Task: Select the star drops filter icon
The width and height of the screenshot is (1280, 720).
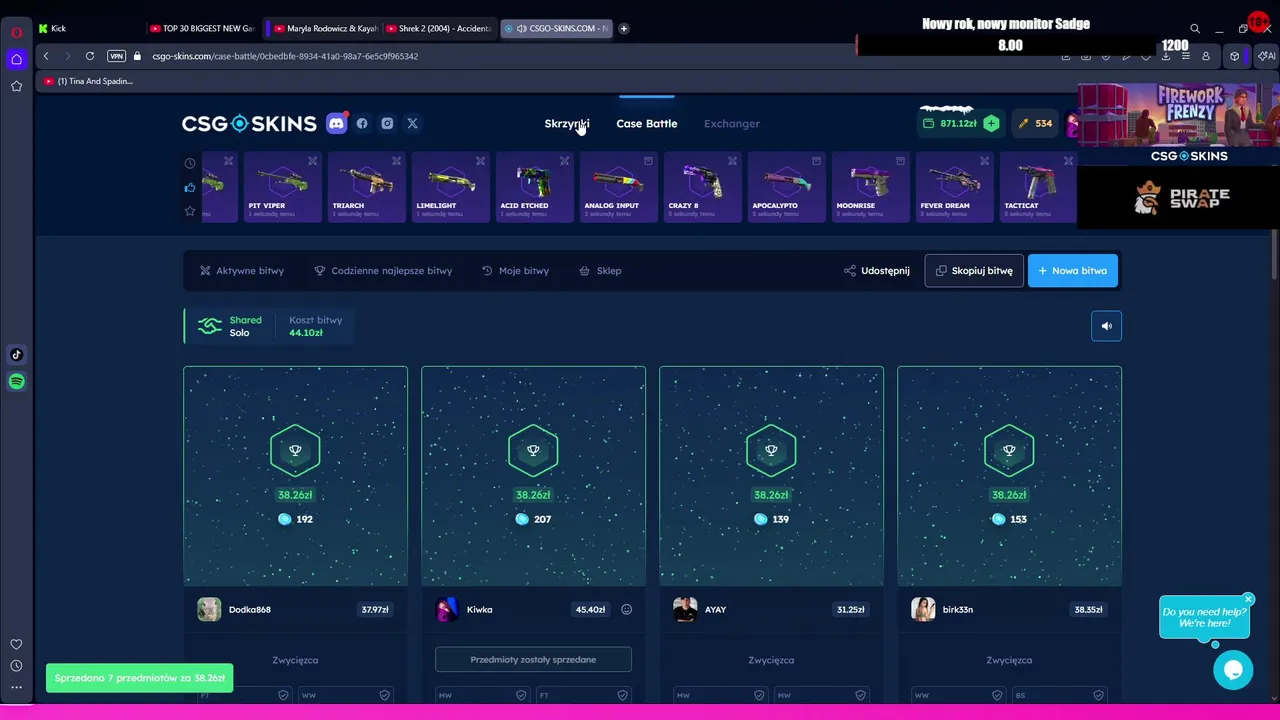Action: [x=190, y=211]
